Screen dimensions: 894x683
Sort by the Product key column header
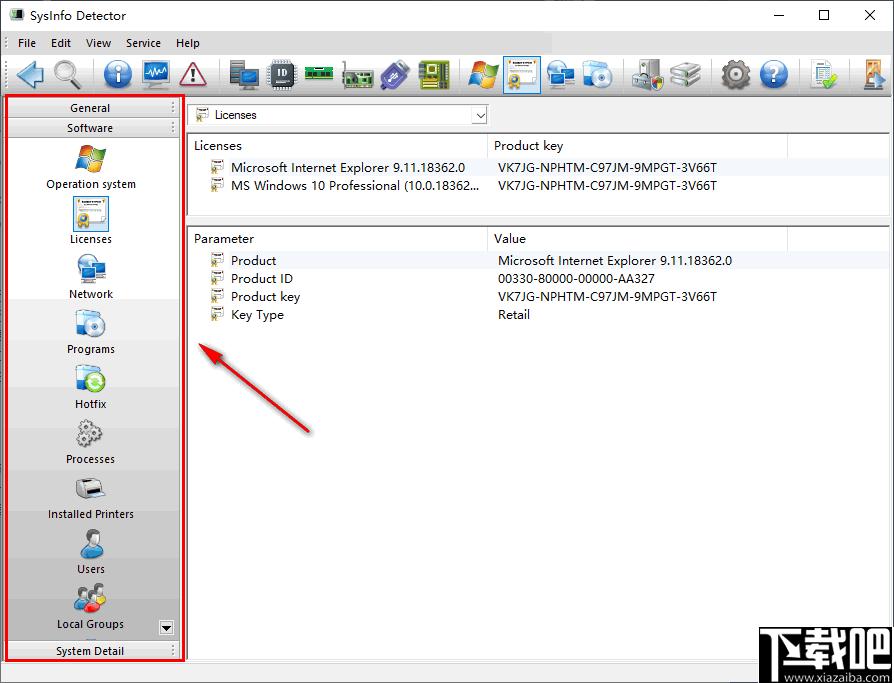coord(637,145)
